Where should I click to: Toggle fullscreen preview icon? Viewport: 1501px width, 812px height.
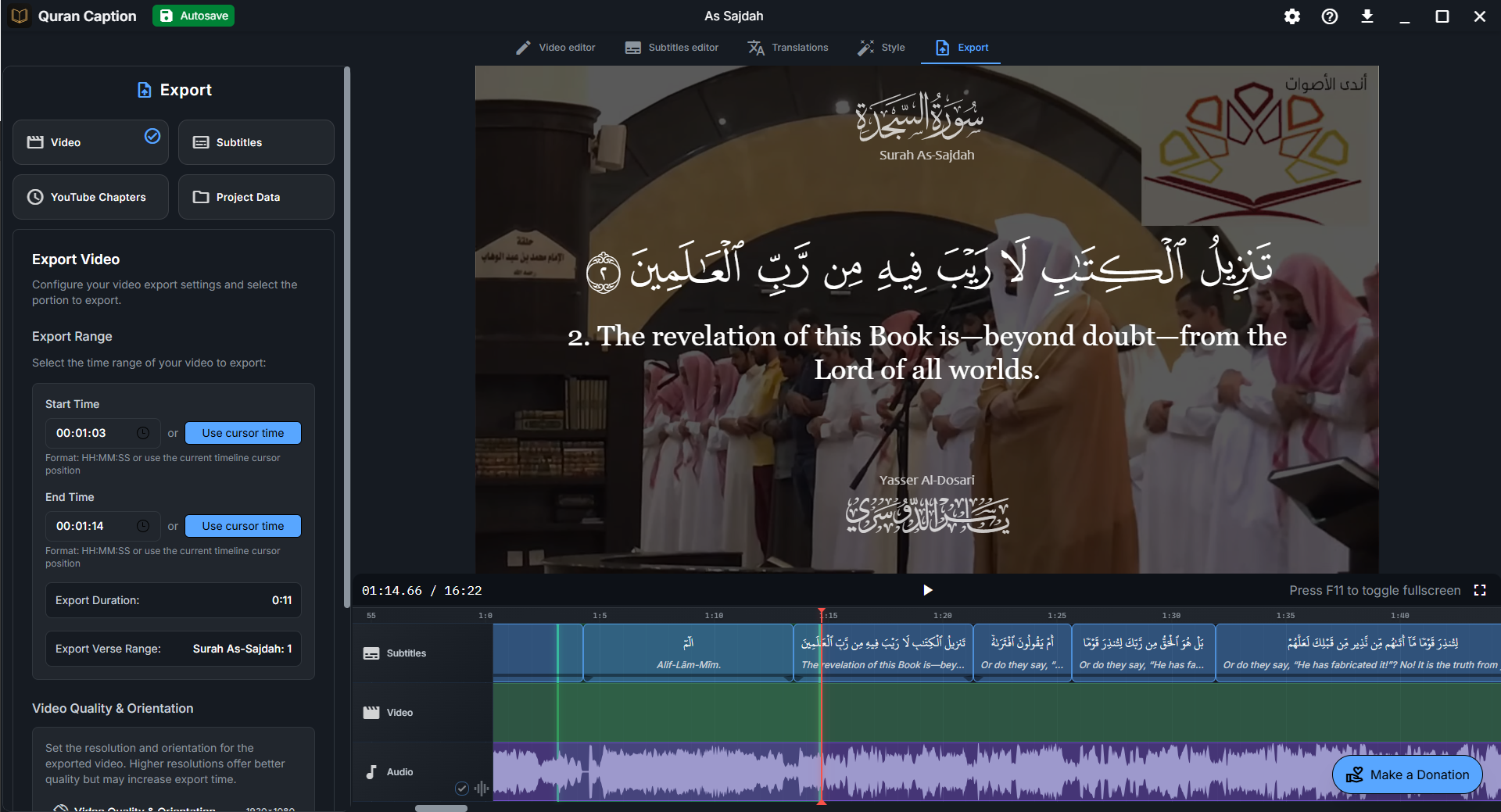click(x=1480, y=590)
